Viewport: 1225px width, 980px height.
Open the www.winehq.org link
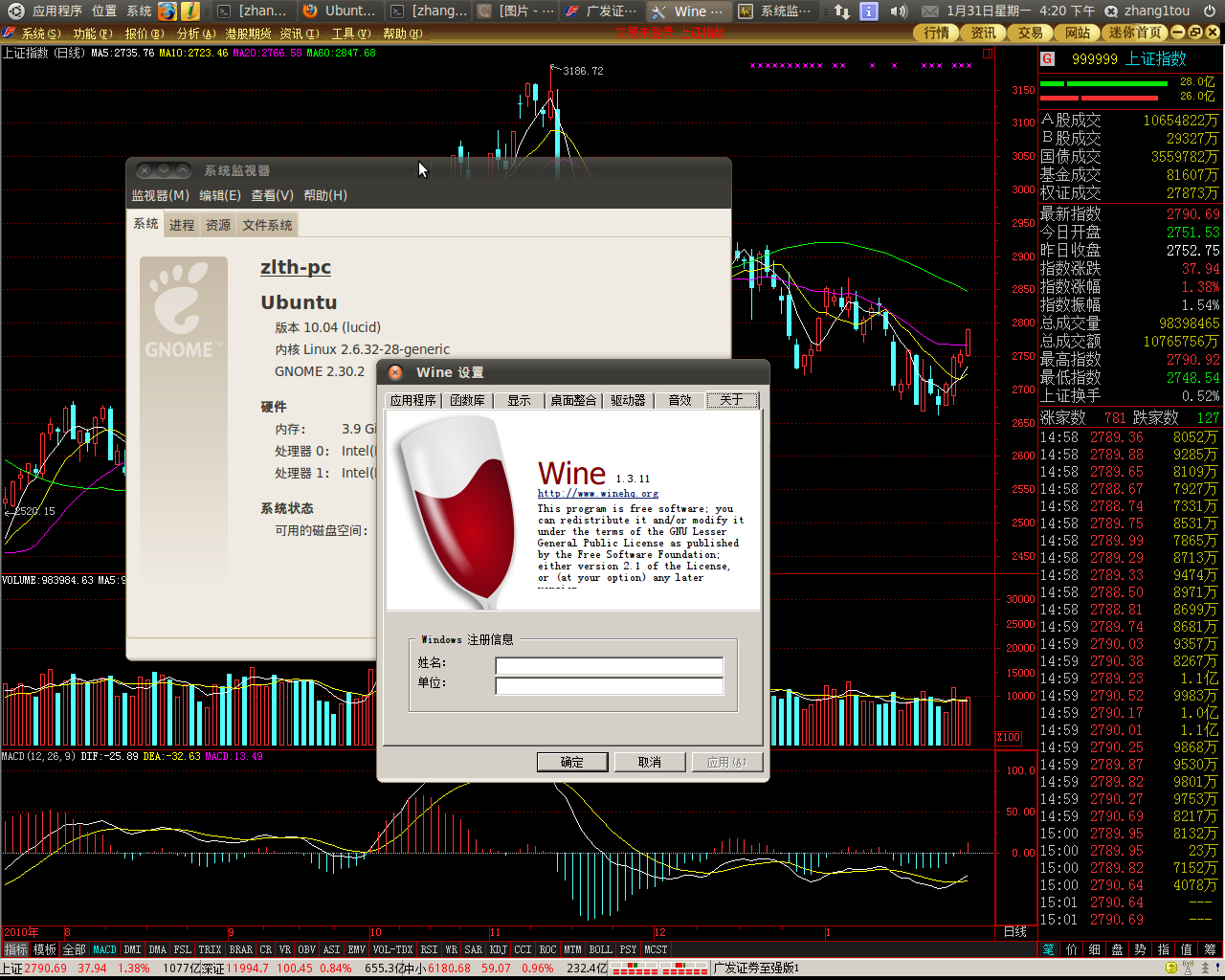[x=598, y=494]
